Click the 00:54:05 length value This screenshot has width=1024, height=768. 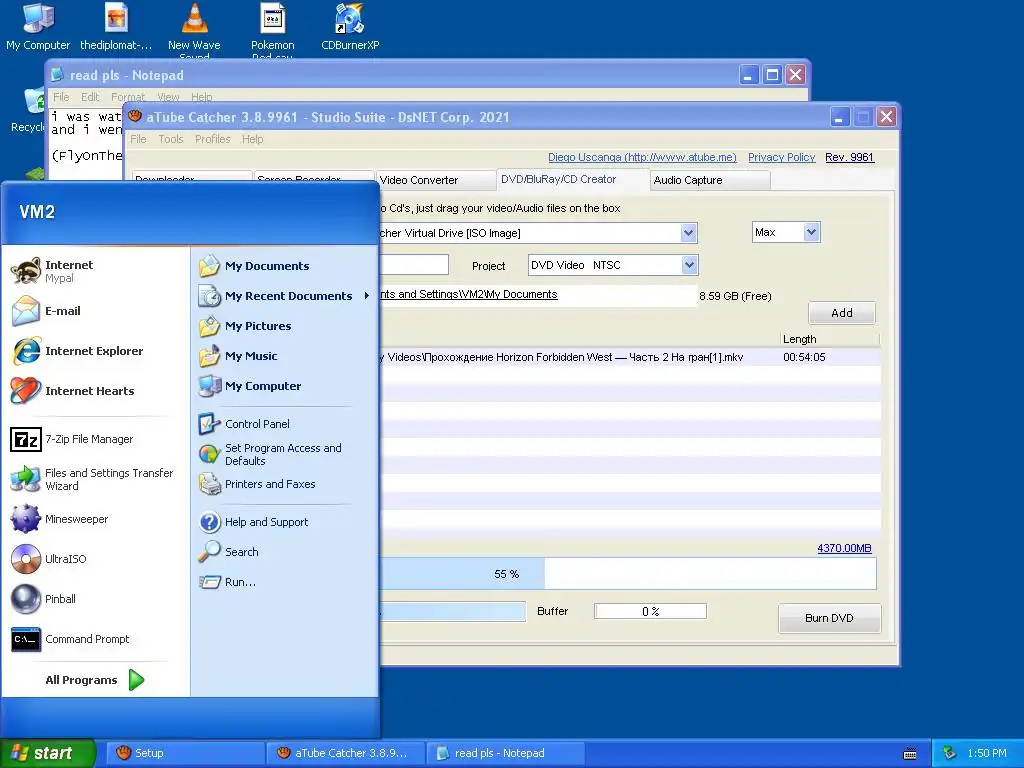pyautogui.click(x=804, y=357)
